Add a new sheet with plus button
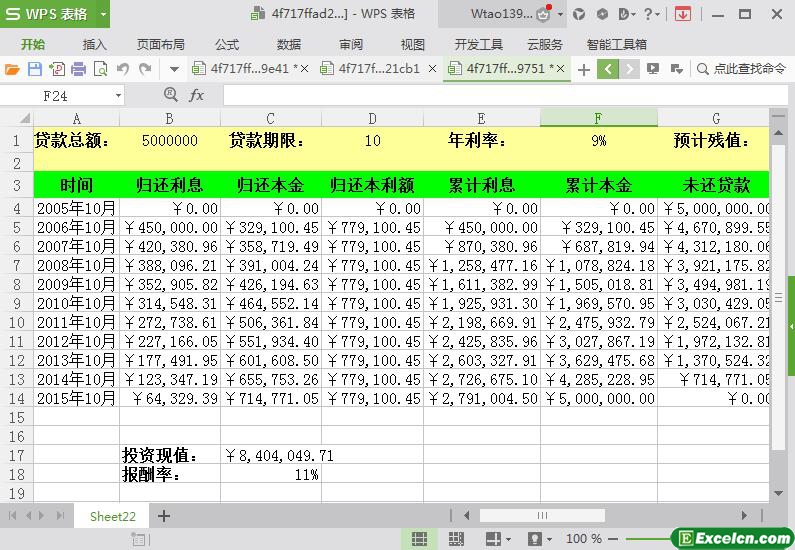The image size is (795, 550). pyautogui.click(x=164, y=516)
